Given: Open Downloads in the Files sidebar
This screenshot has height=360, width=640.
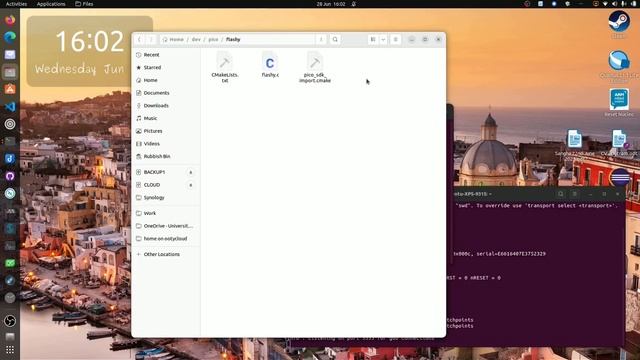Looking at the screenshot, I should click(x=167, y=105).
